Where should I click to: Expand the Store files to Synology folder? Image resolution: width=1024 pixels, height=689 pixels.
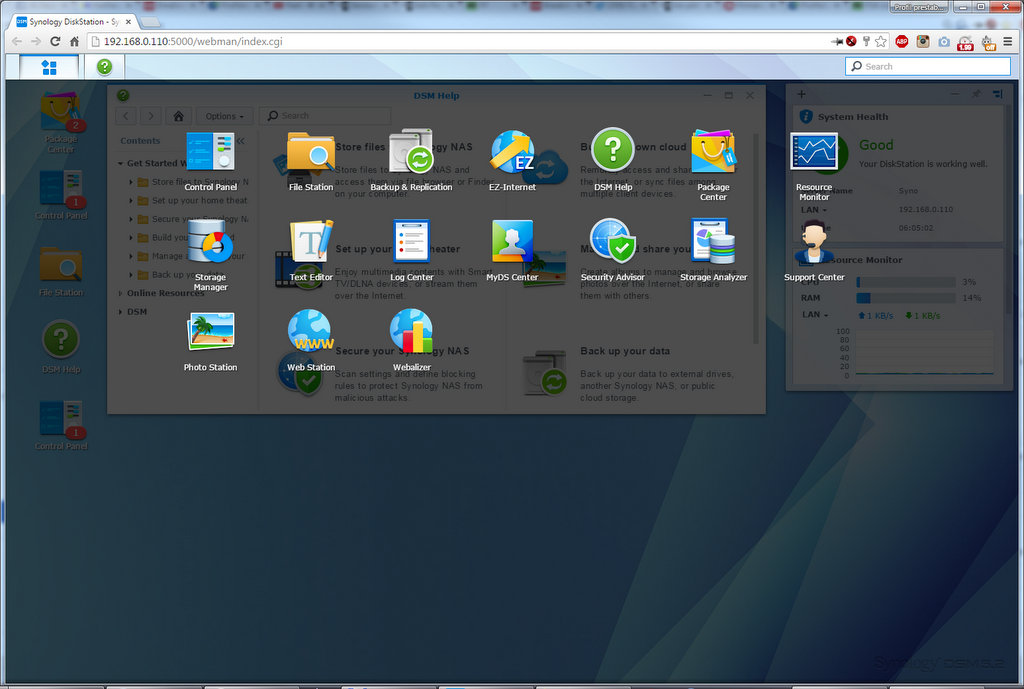[131, 182]
